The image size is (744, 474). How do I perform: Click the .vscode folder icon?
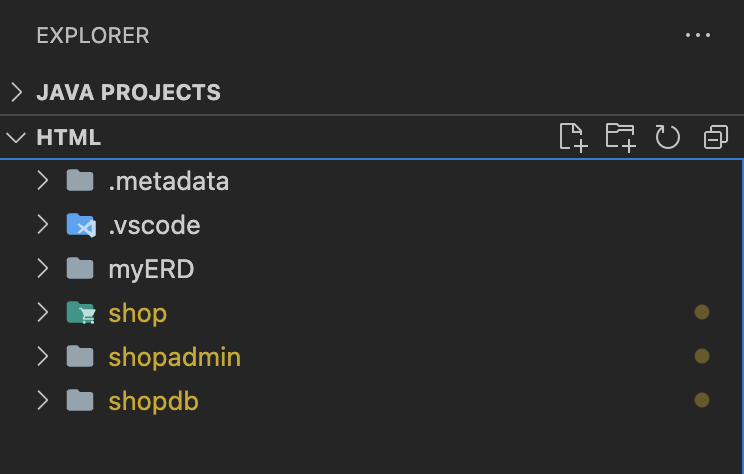80,225
